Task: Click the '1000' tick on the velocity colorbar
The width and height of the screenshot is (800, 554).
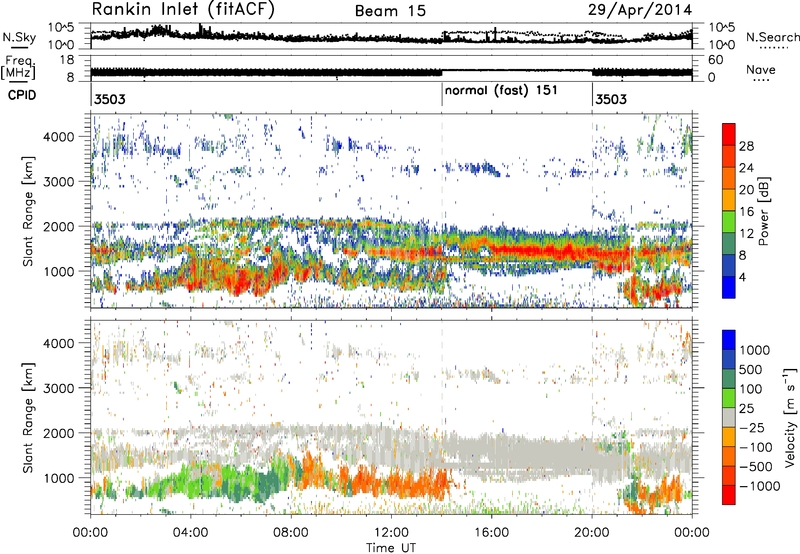Action: point(755,350)
